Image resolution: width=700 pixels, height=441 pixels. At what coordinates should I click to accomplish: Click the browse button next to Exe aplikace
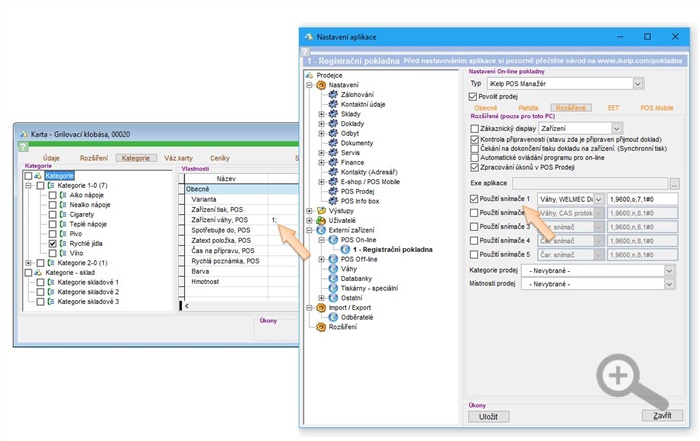pyautogui.click(x=675, y=183)
